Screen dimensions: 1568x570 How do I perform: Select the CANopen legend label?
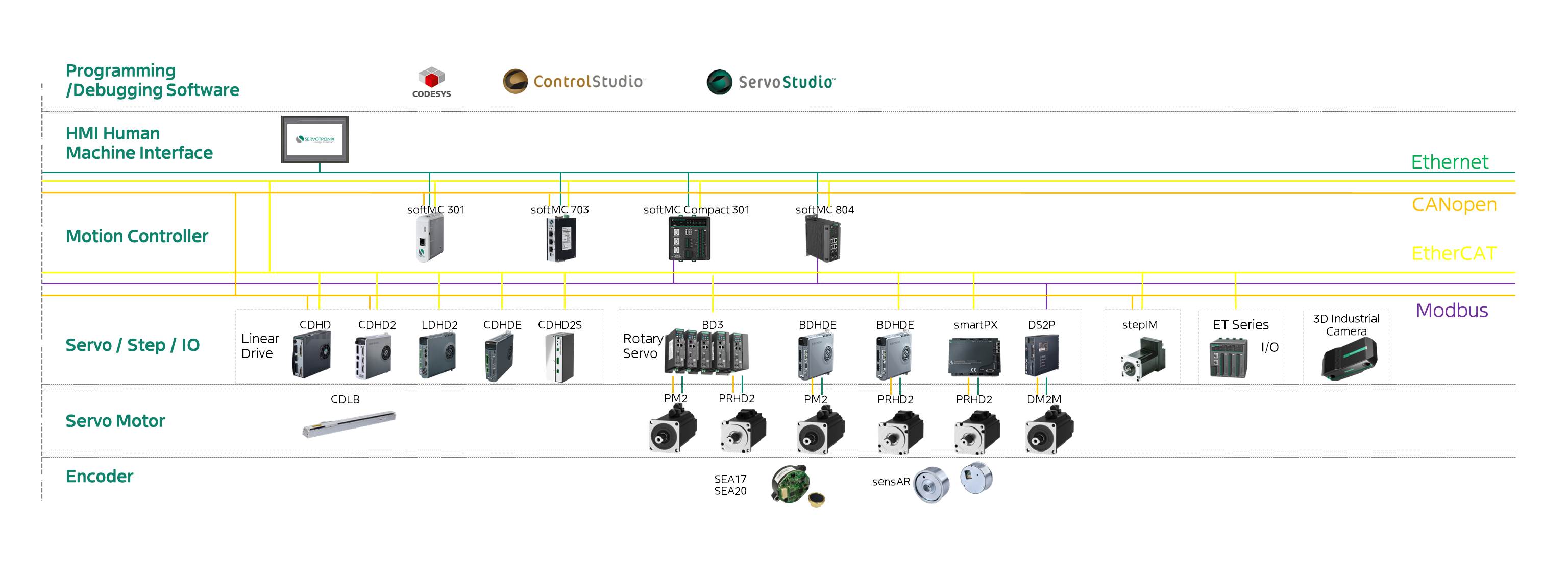click(x=1454, y=205)
